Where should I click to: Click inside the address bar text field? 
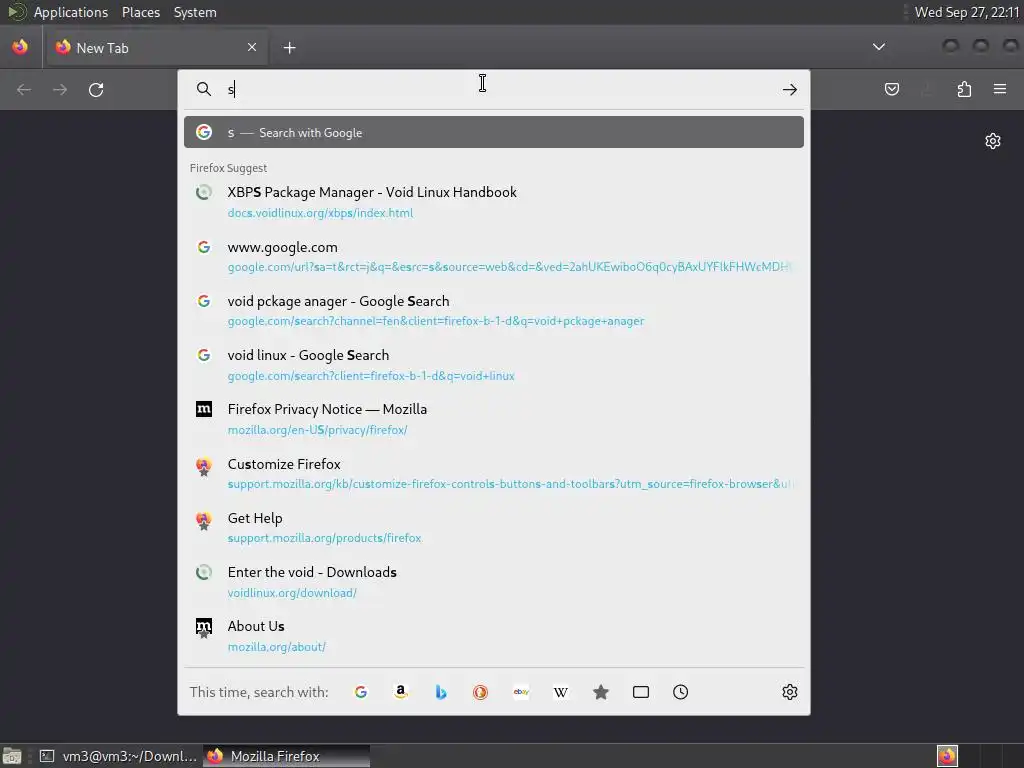tap(500, 89)
